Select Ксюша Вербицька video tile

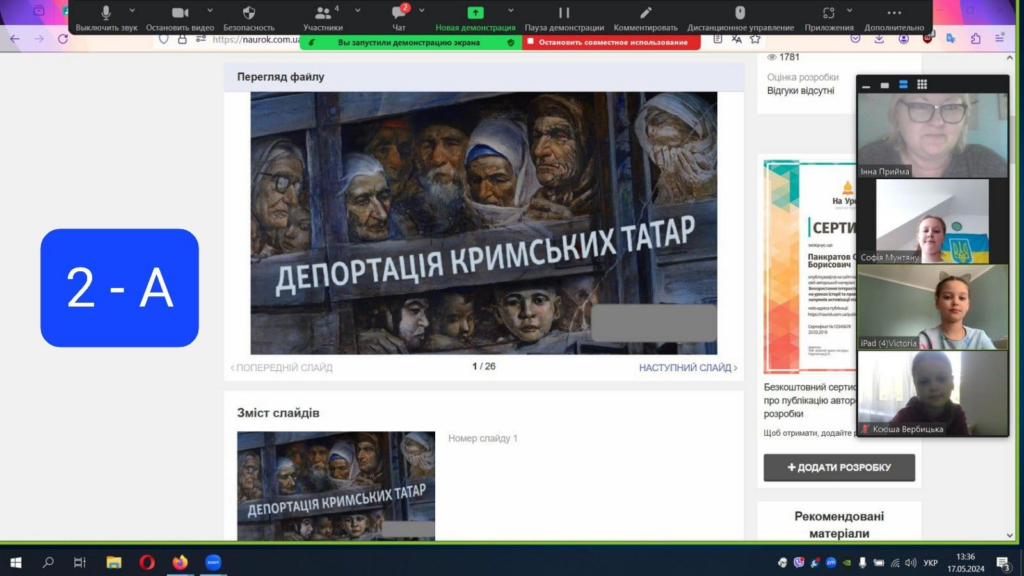(x=933, y=393)
